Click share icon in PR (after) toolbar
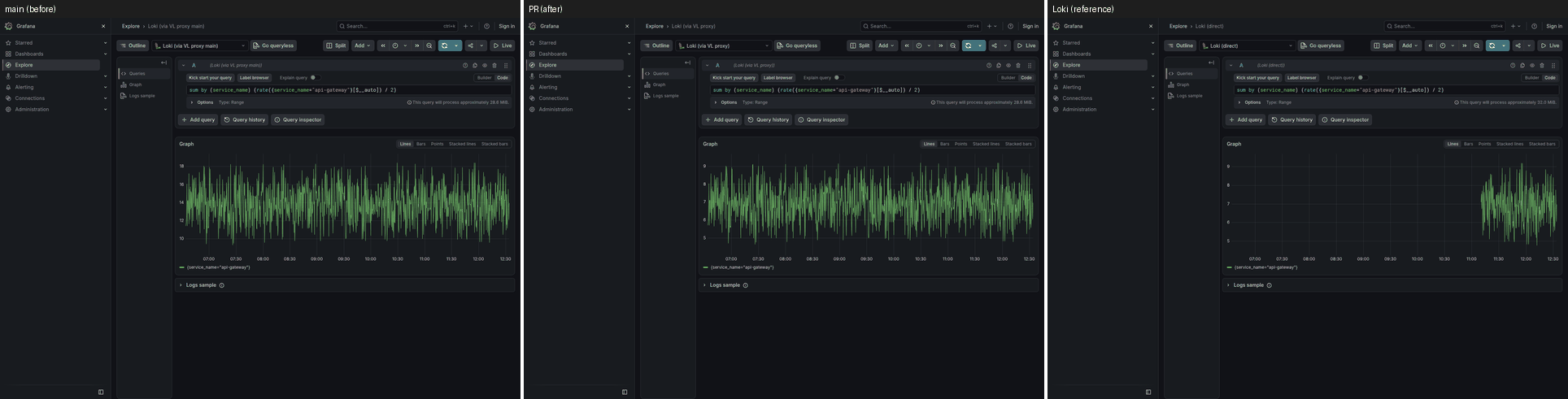Screen dimensions: 1568x399 pos(995,46)
